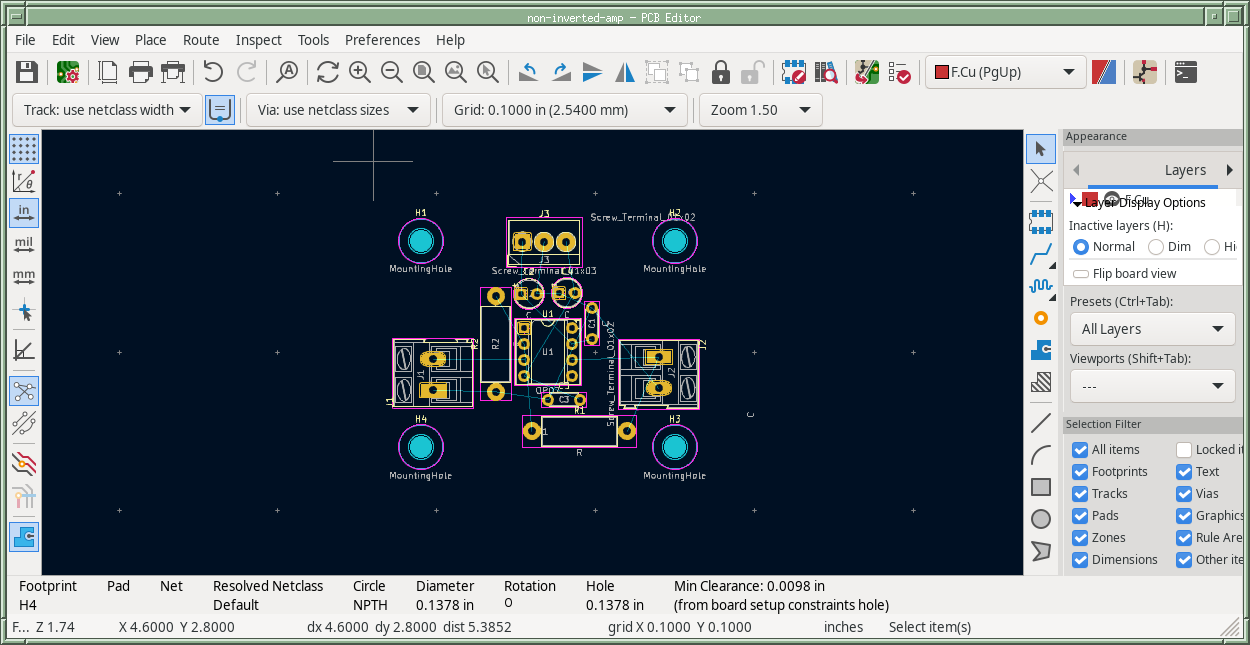Open the File menu
1250x645 pixels.
25,40
